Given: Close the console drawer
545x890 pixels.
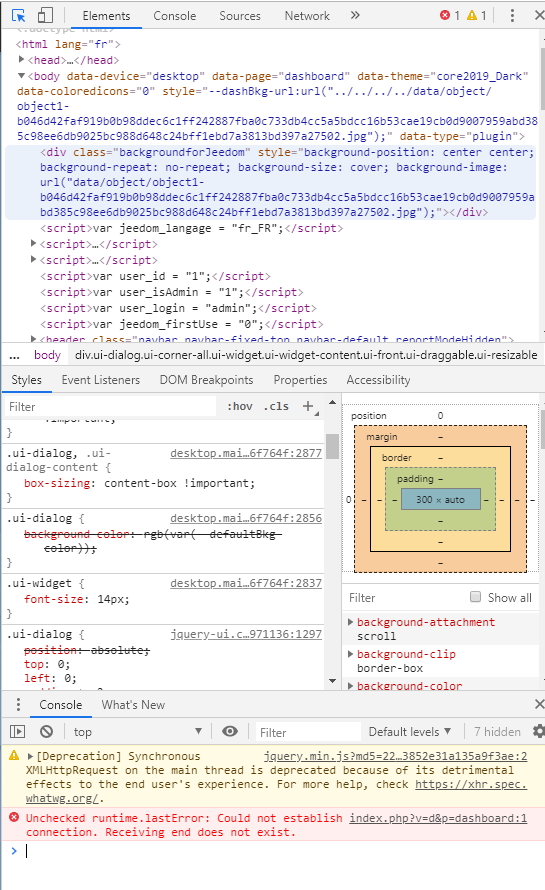Looking at the screenshot, I should point(539,704).
